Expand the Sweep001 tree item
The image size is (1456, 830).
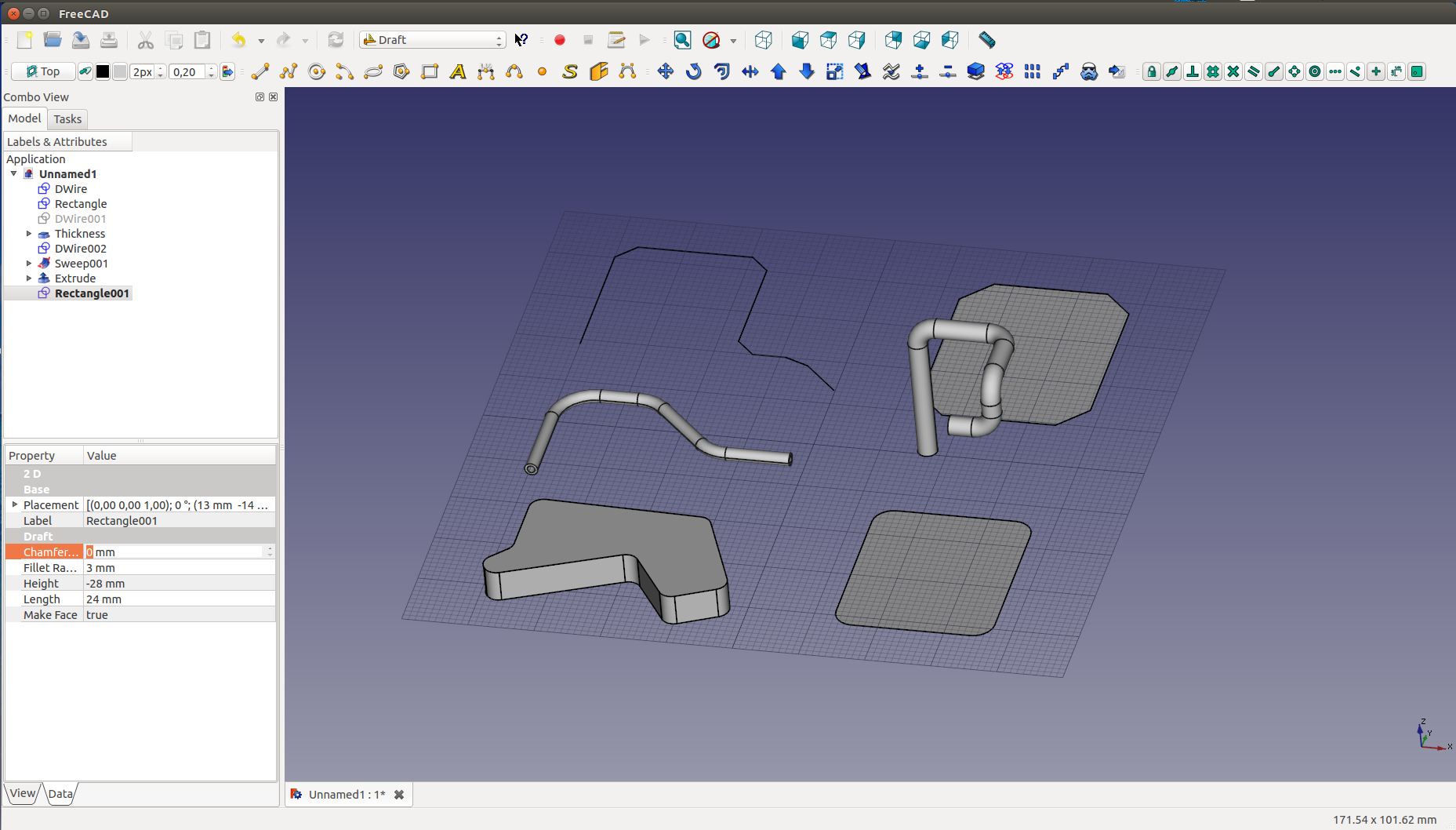click(x=29, y=264)
